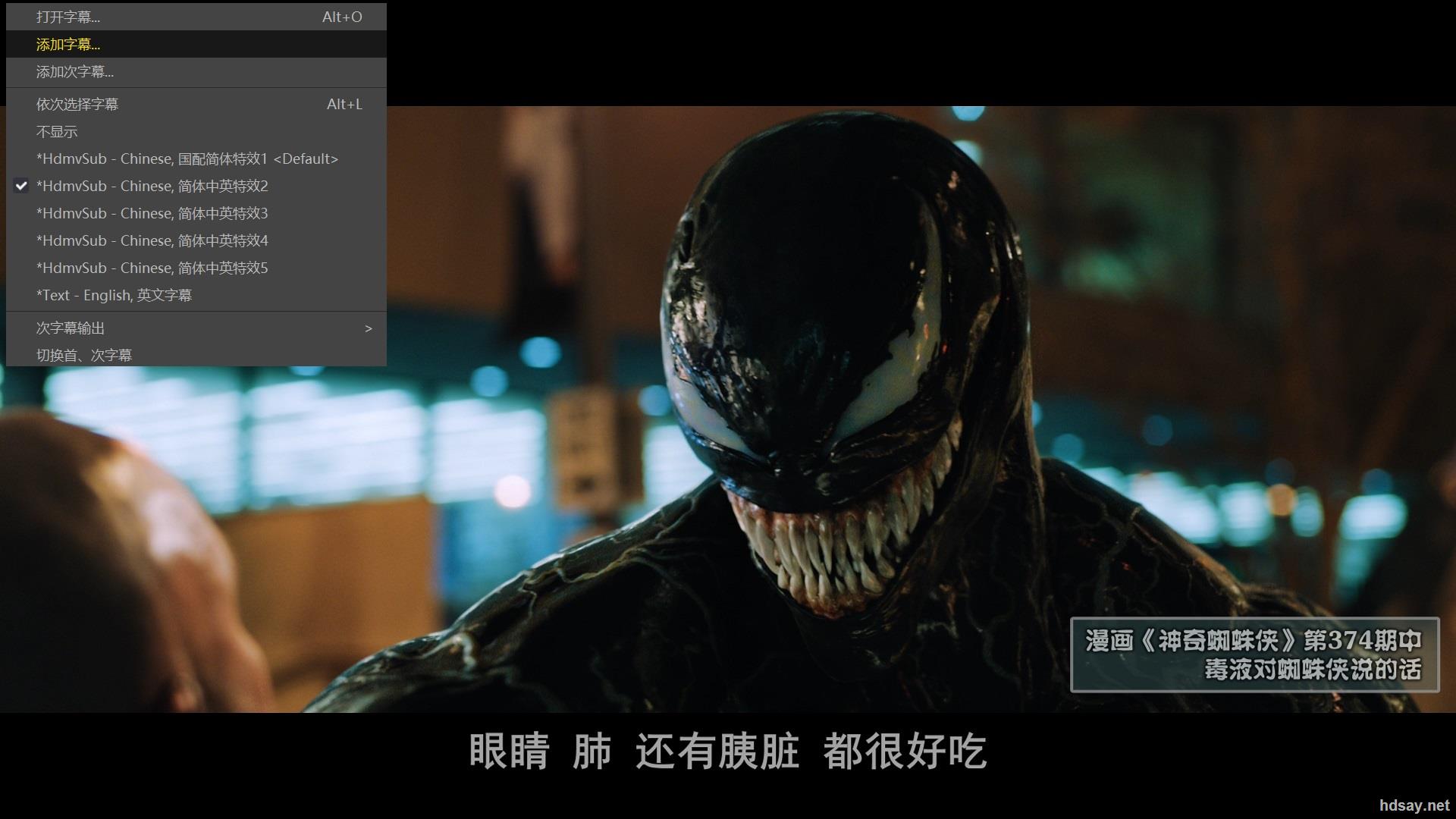Screen dimensions: 1456x819
Task: Select the highlighted 添加字幕... entry
Action: (68, 44)
